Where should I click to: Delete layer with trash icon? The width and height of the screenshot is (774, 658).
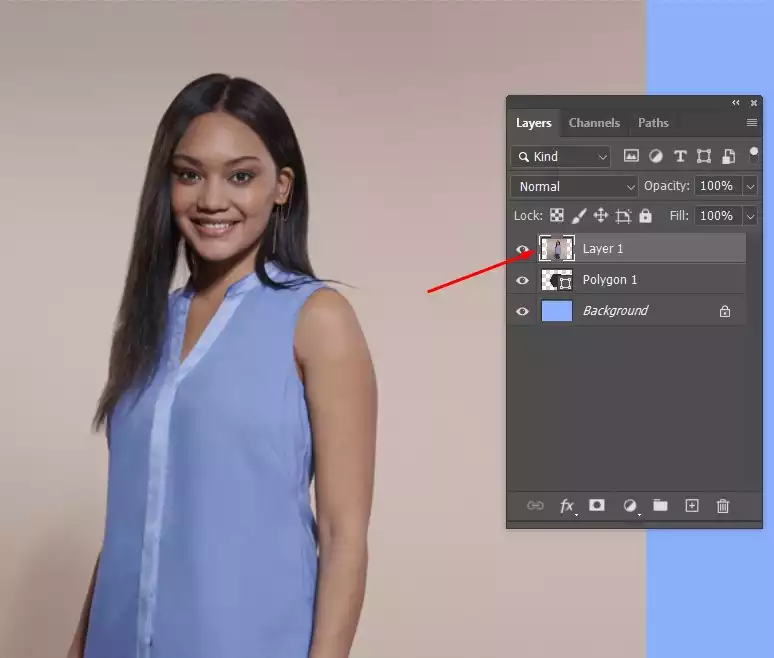point(723,506)
